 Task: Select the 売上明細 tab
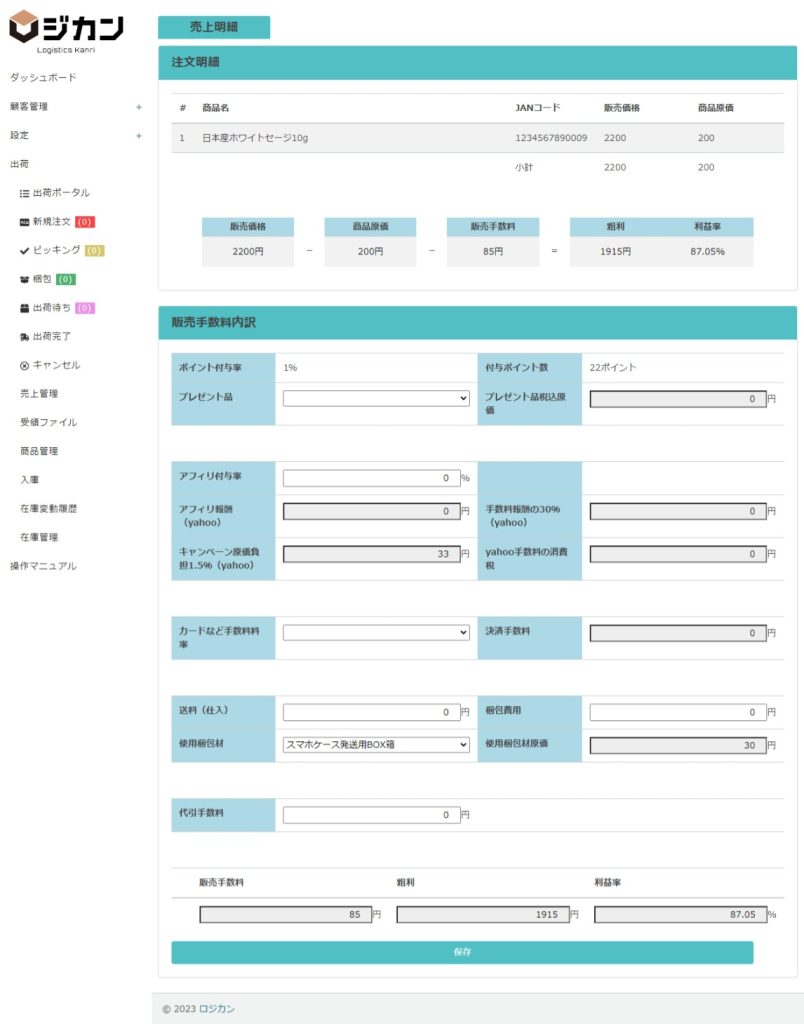(x=213, y=27)
